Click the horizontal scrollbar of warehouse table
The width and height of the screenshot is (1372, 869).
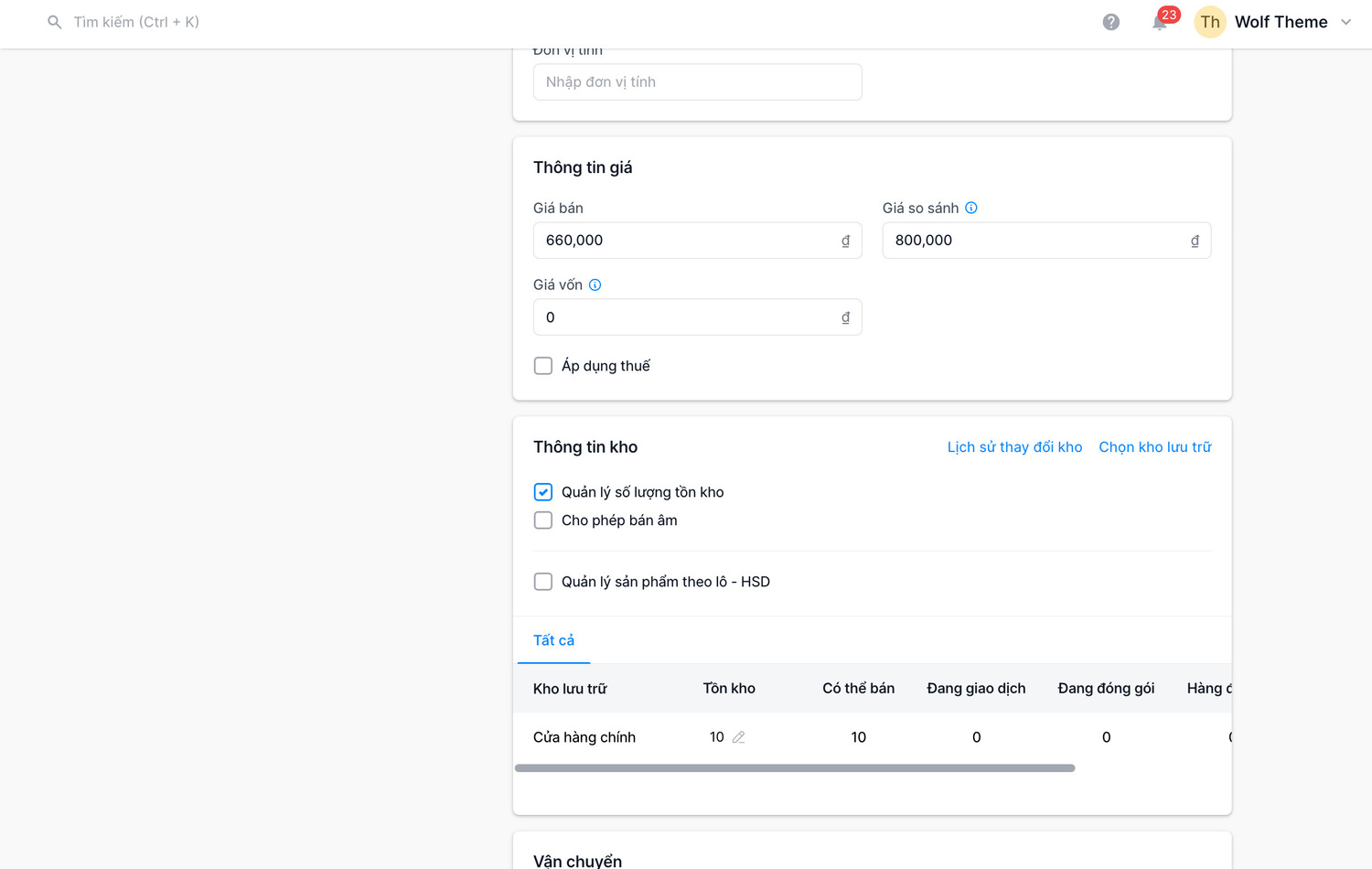[x=795, y=768]
